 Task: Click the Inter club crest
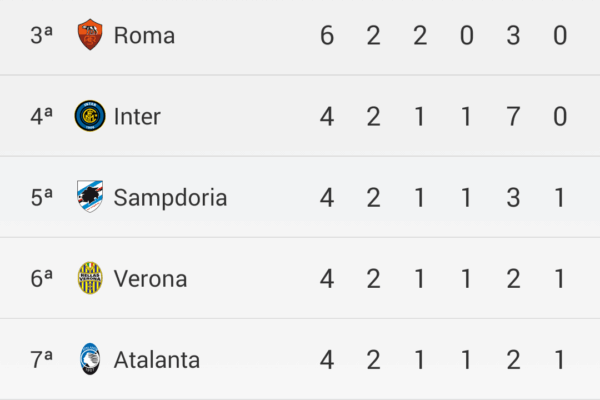tap(90, 116)
